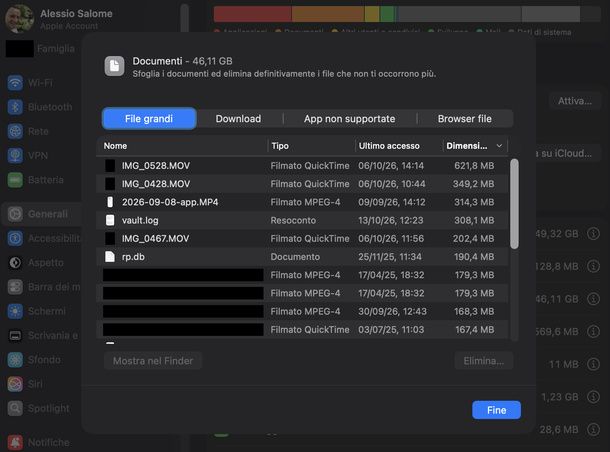Screen dimensions: 610x452
Task: Select the rp.db file row
Action: 302,257
